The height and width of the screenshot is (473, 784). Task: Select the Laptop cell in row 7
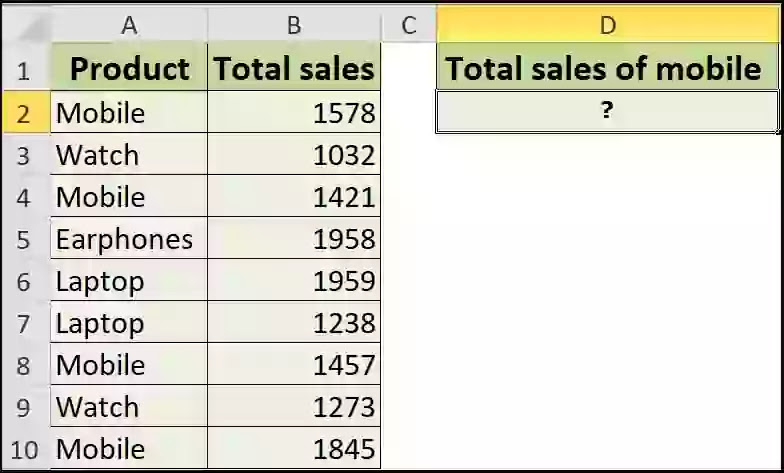(129, 322)
